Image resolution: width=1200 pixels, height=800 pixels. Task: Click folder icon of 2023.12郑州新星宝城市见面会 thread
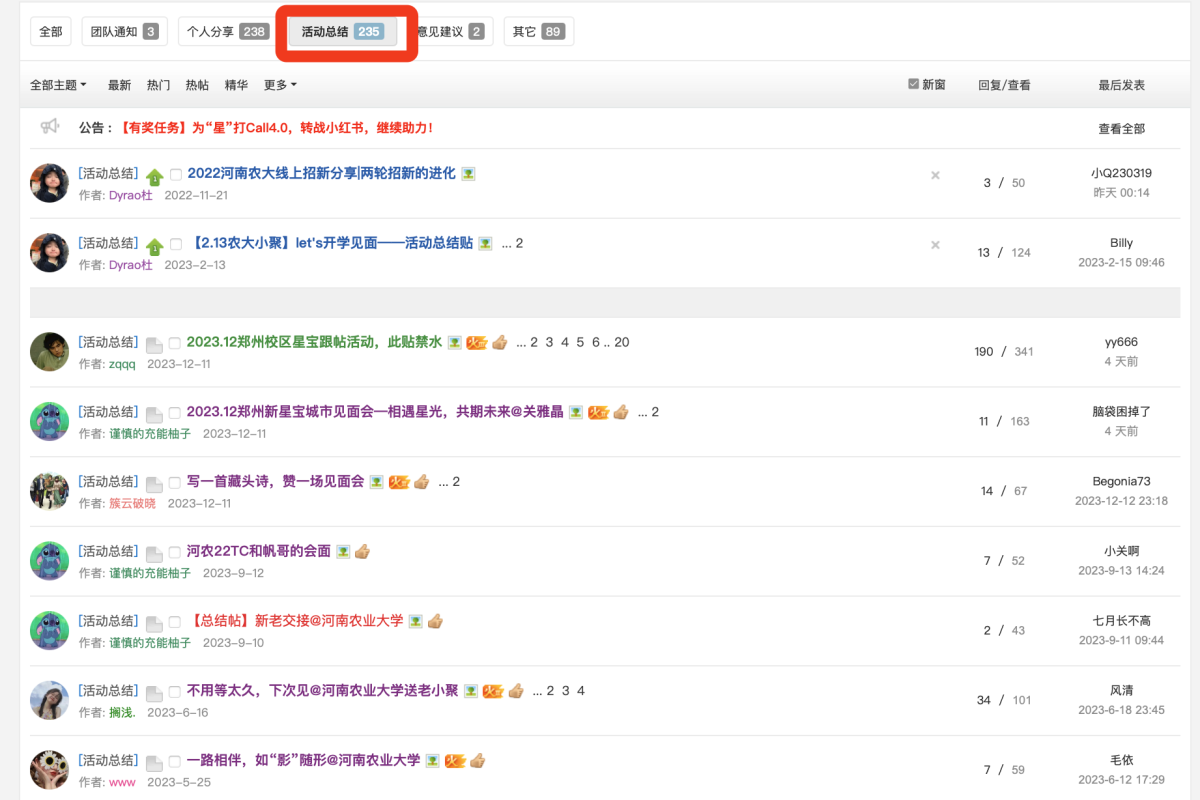154,415
